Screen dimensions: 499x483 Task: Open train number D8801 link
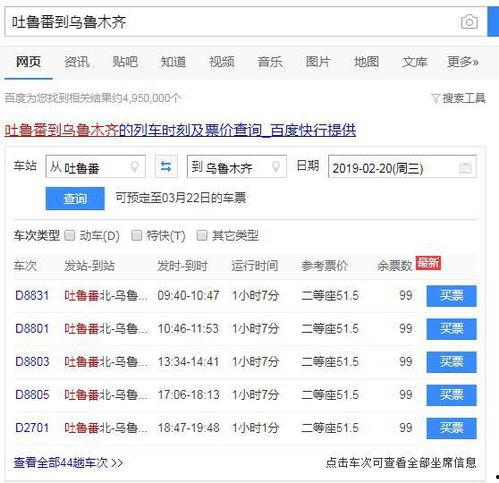click(x=32, y=329)
